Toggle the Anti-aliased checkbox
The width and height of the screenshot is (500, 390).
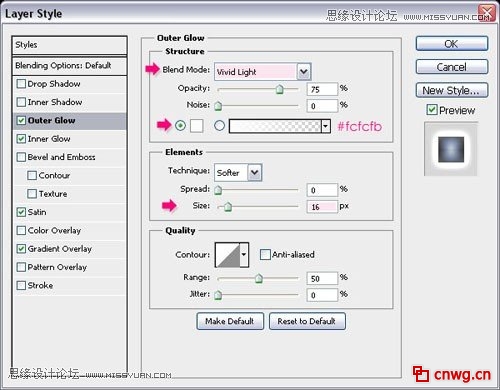[x=265, y=255]
